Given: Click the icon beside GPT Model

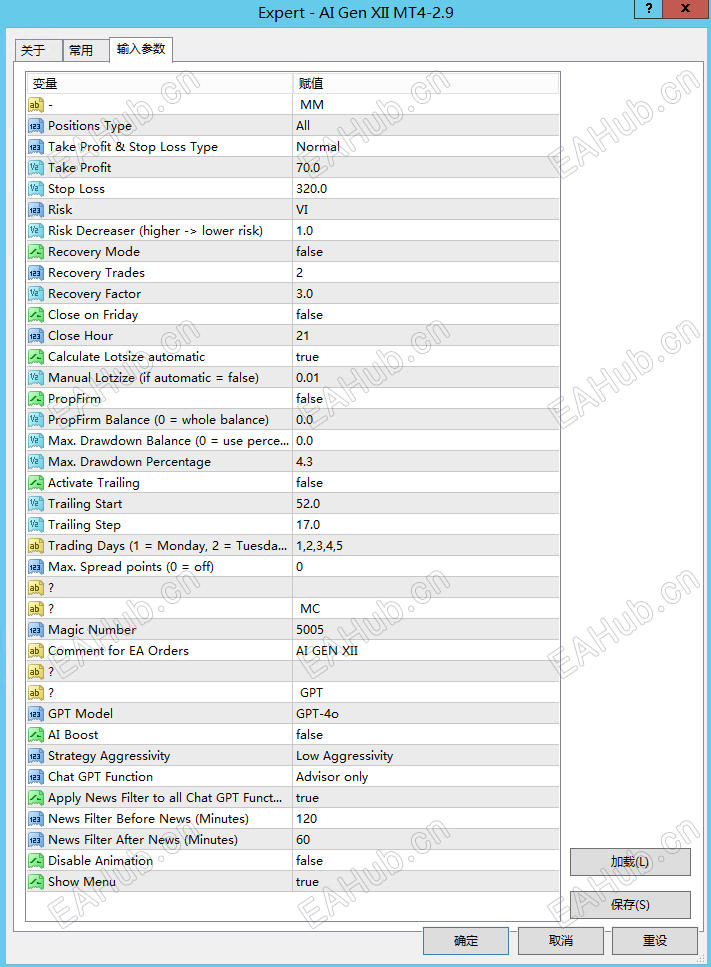Looking at the screenshot, I should tap(36, 714).
